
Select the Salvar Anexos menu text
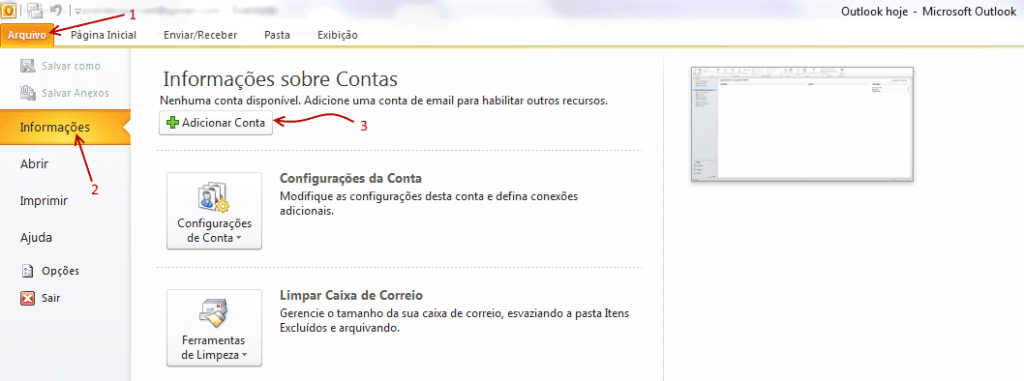click(x=76, y=93)
